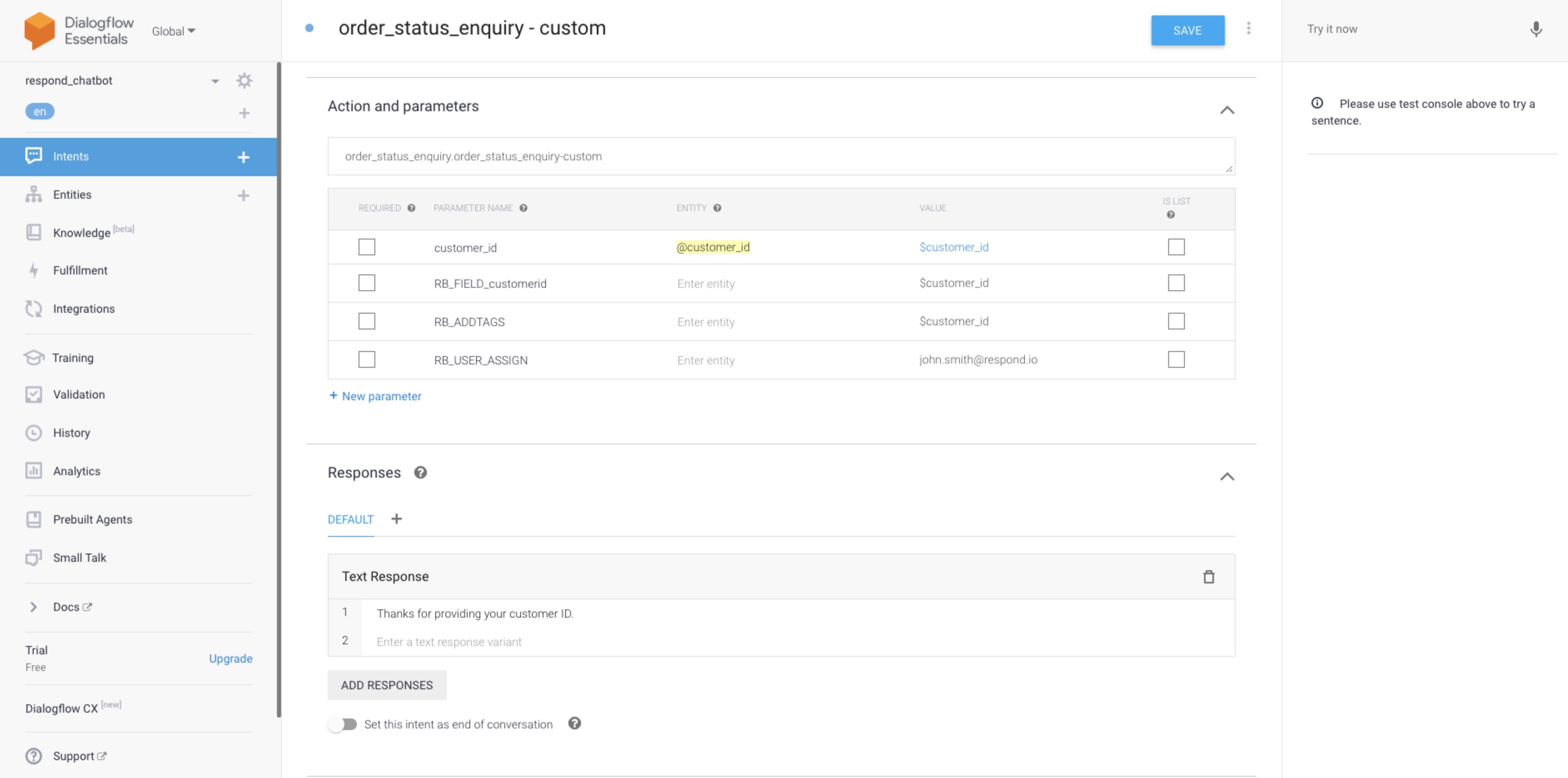
Task: Expand the respond_chatbot agent dropdown
Action: [x=215, y=81]
